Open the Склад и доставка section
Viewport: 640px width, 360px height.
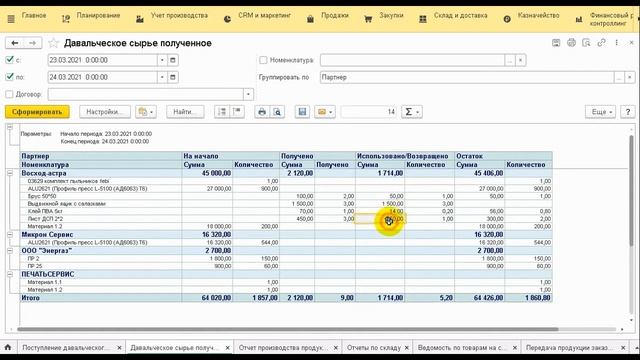coord(460,16)
